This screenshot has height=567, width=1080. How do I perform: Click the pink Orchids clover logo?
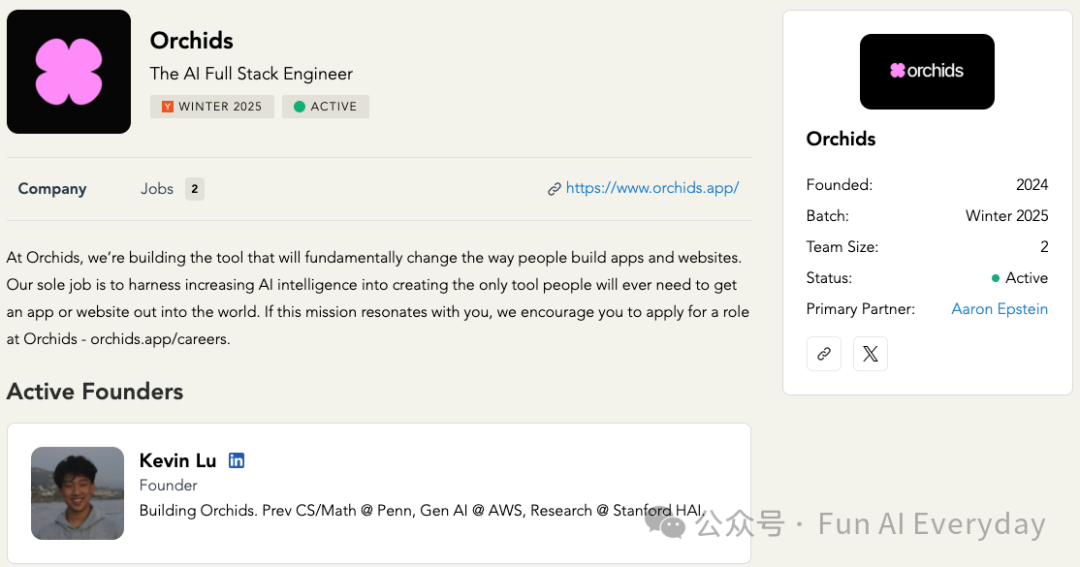(x=69, y=72)
